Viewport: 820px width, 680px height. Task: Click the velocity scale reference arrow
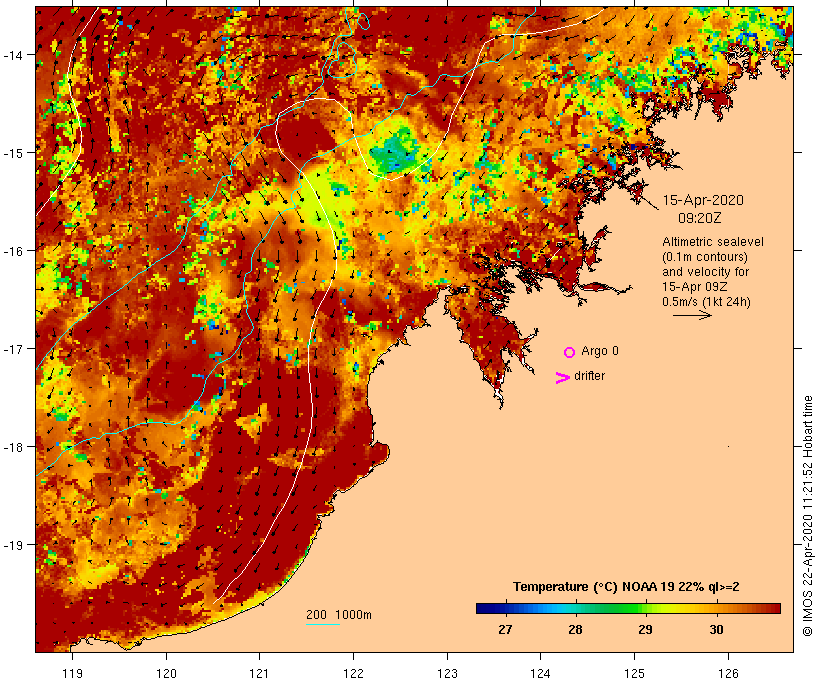pyautogui.click(x=692, y=315)
